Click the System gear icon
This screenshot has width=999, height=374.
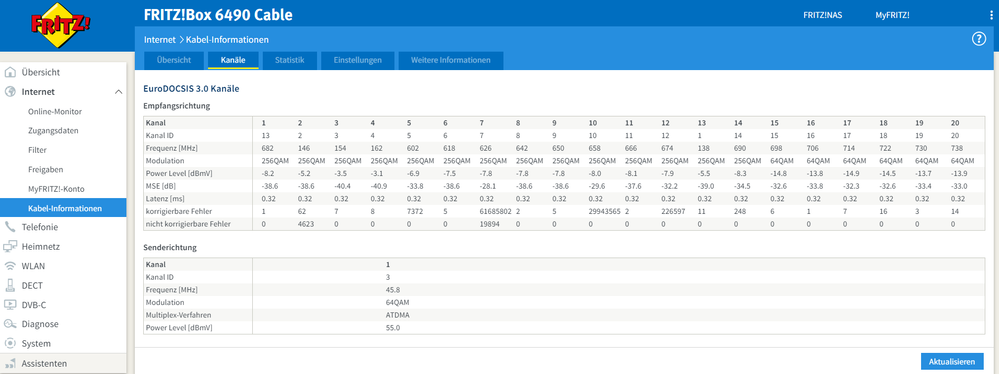[x=10, y=343]
